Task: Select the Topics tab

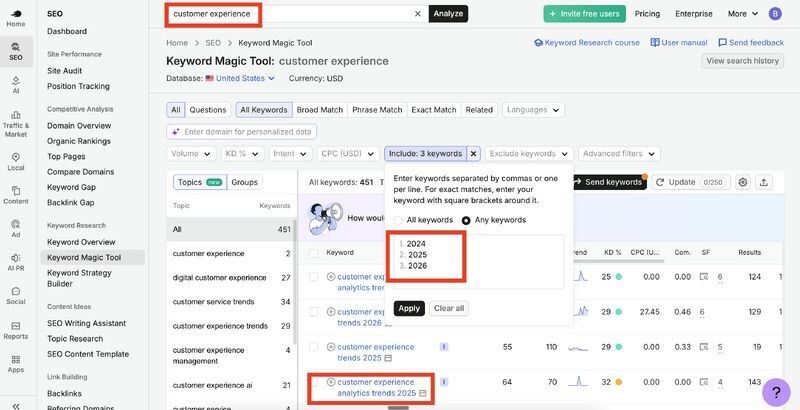Action: tap(200, 182)
